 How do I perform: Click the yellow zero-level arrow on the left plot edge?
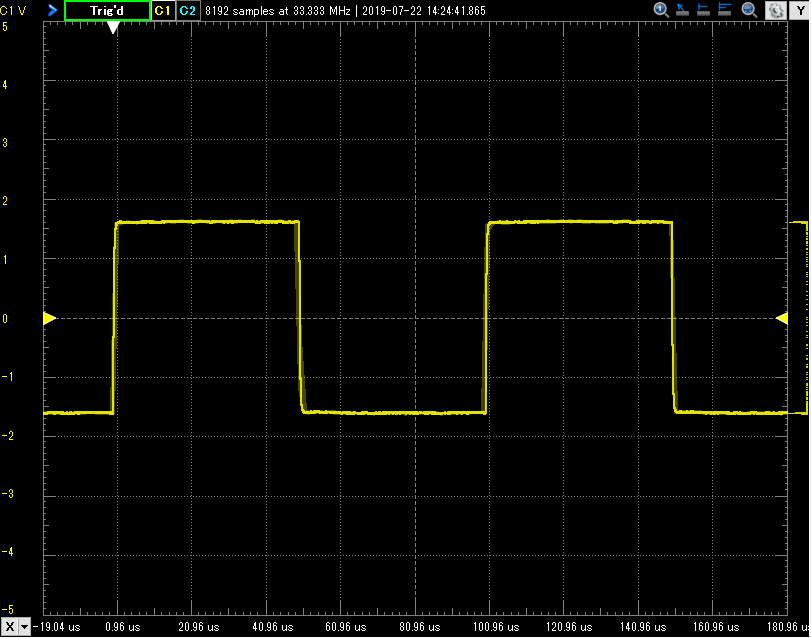[x=49, y=318]
